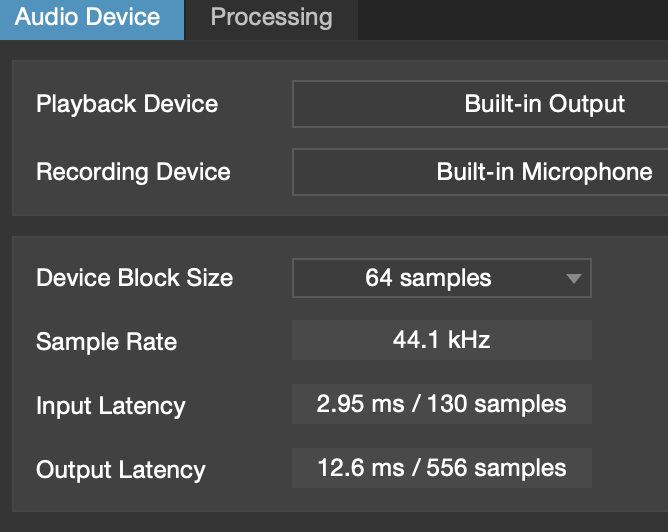Select the 44.1 kHz Sample Rate field
This screenshot has width=668, height=532.
point(442,340)
